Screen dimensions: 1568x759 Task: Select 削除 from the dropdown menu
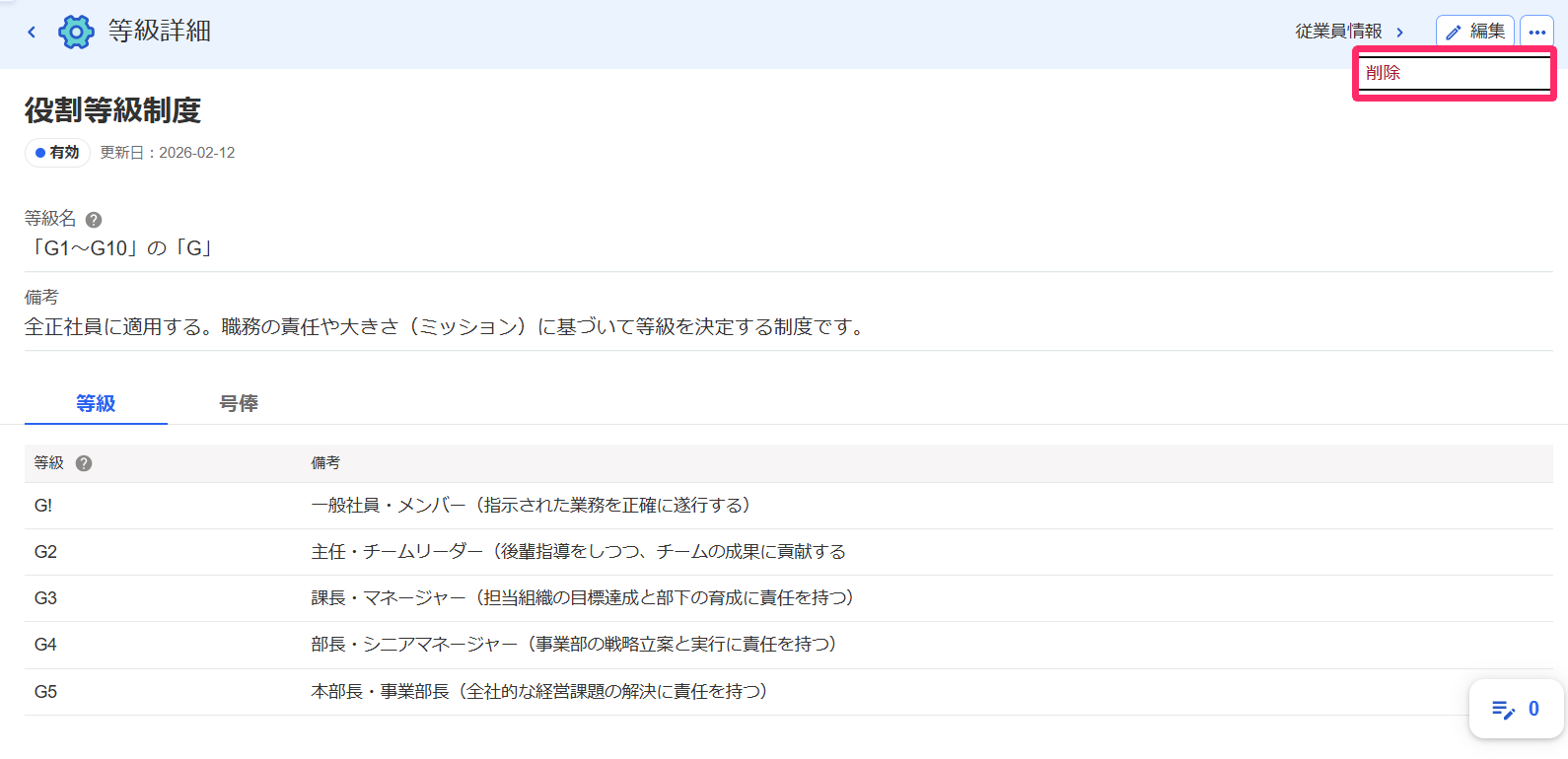point(1455,73)
